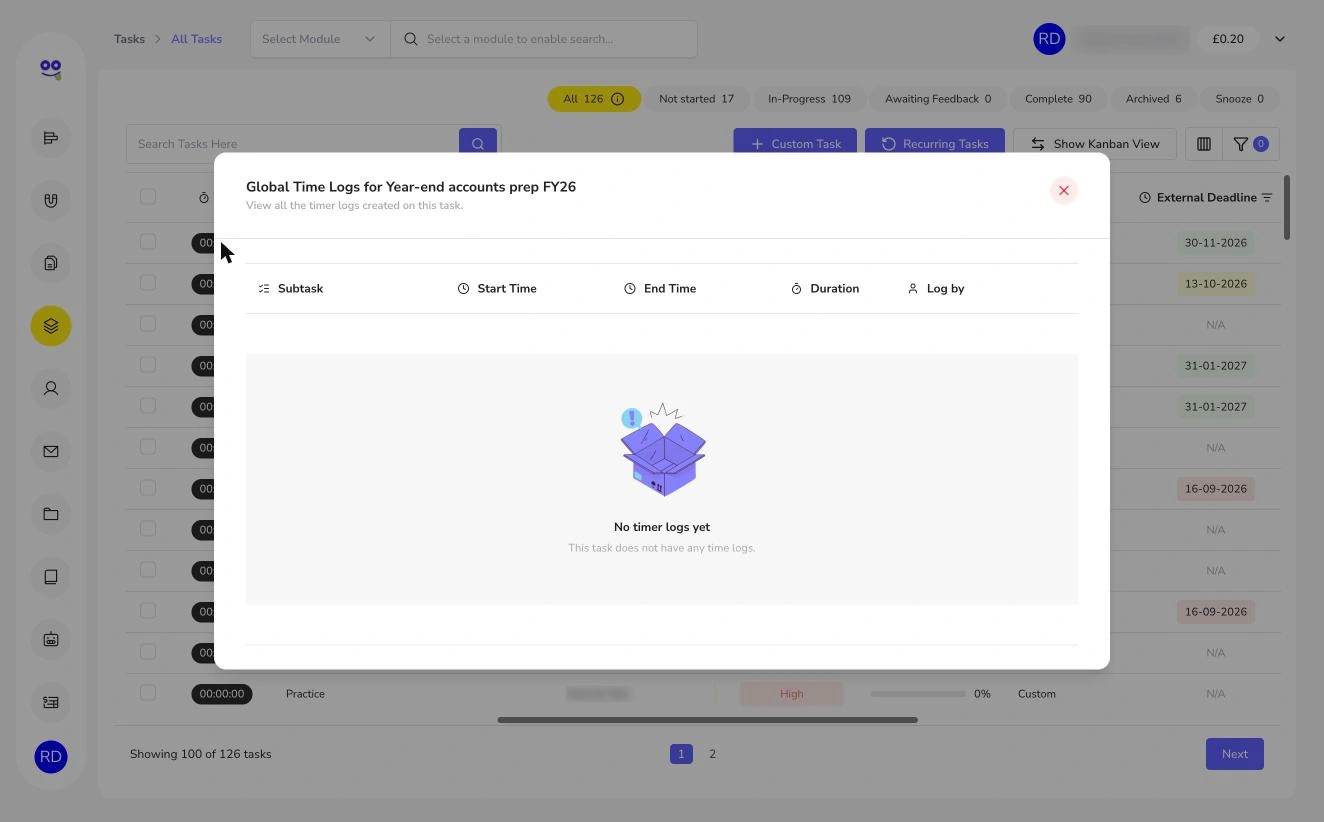Click the horizontal scrollbar below the table
The width and height of the screenshot is (1324, 822).
pos(707,720)
